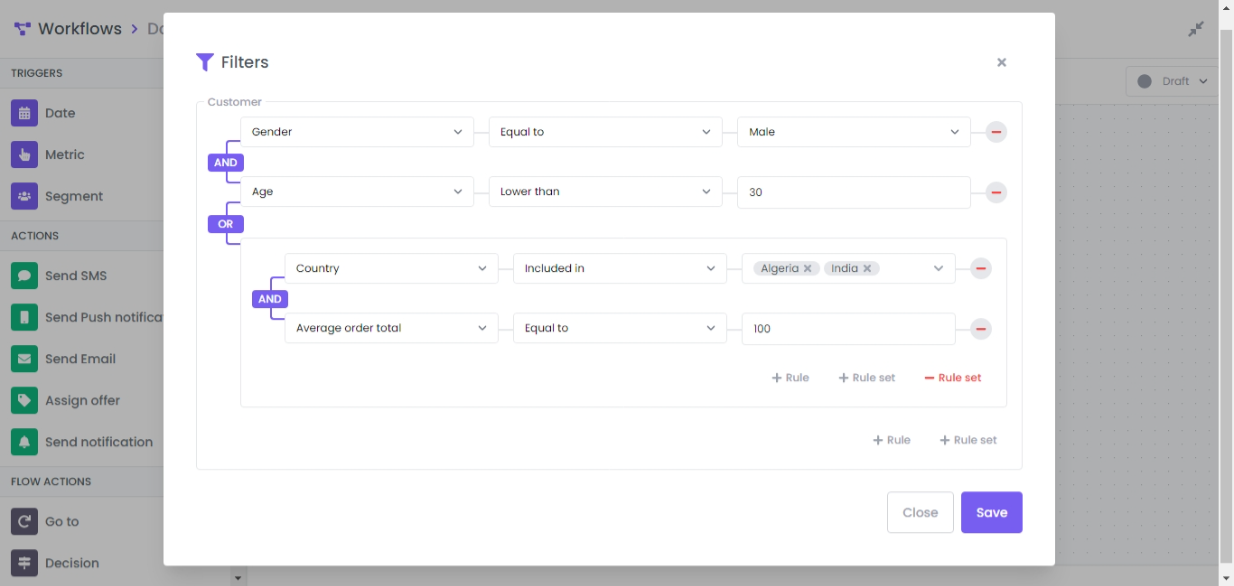Remove the Age rule with its minus icon
Viewport: 1234px width, 586px height.
point(996,192)
